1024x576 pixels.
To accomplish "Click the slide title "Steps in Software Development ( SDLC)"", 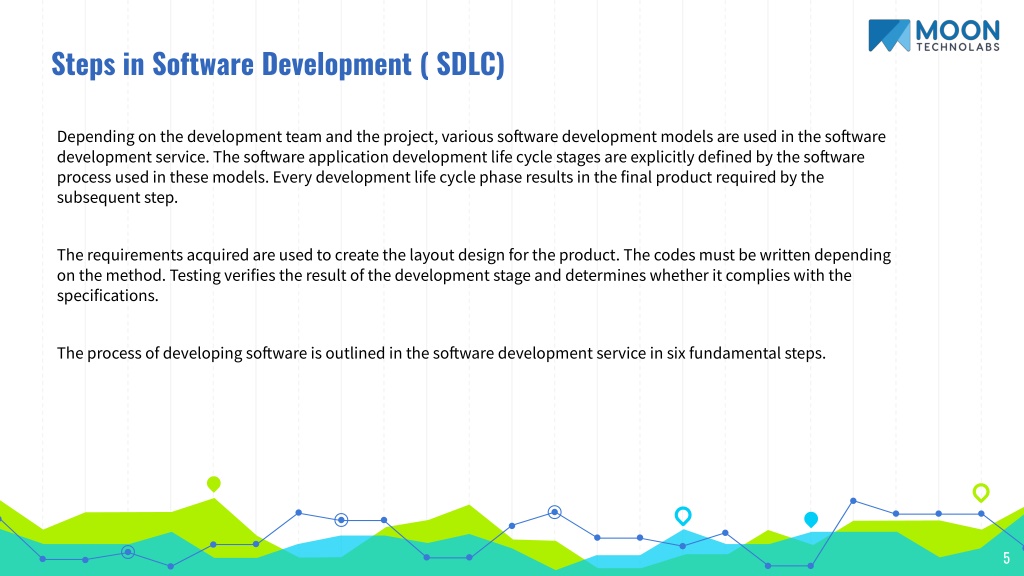I will click(278, 64).
